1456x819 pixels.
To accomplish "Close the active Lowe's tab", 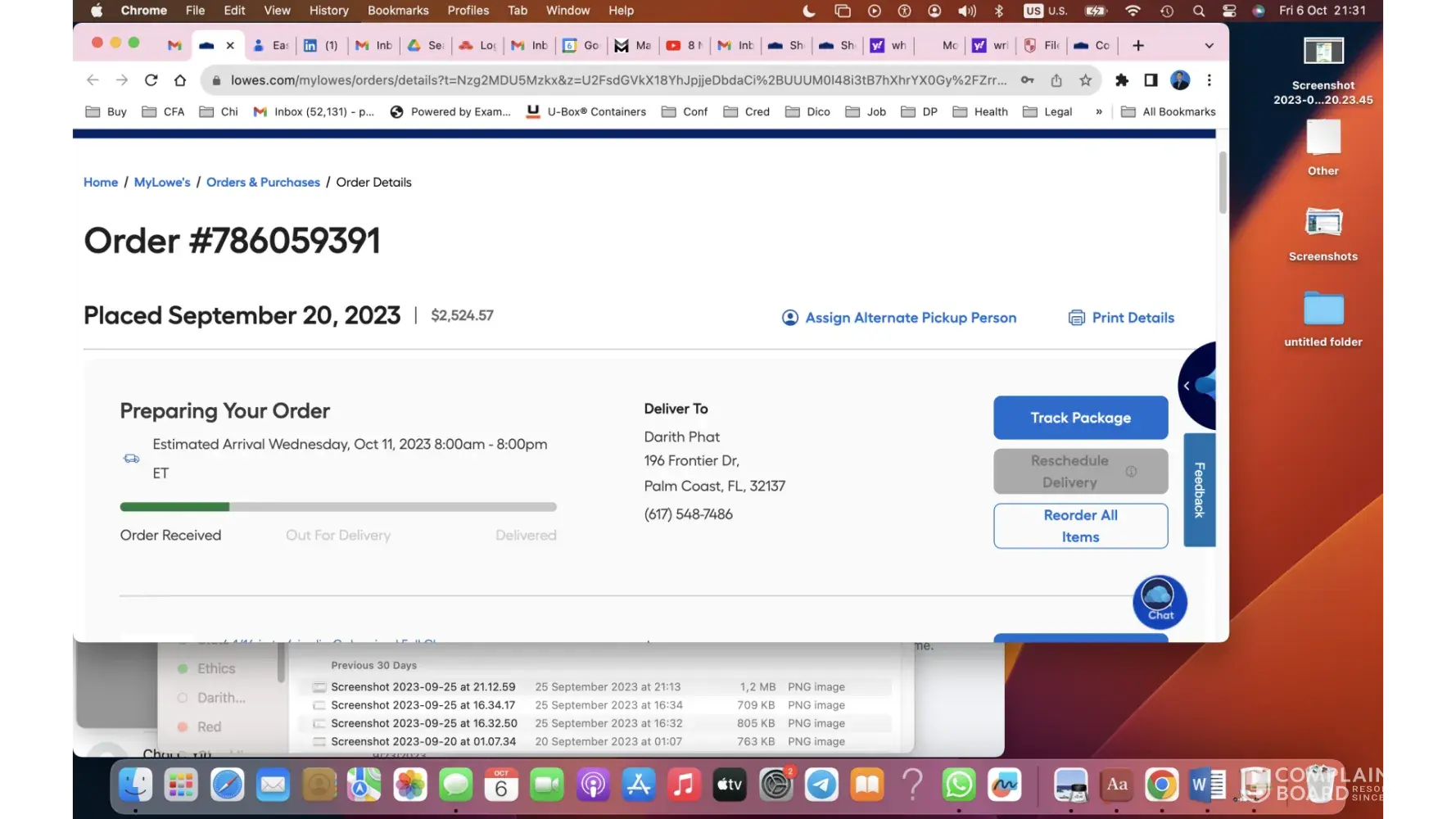I will (230, 46).
